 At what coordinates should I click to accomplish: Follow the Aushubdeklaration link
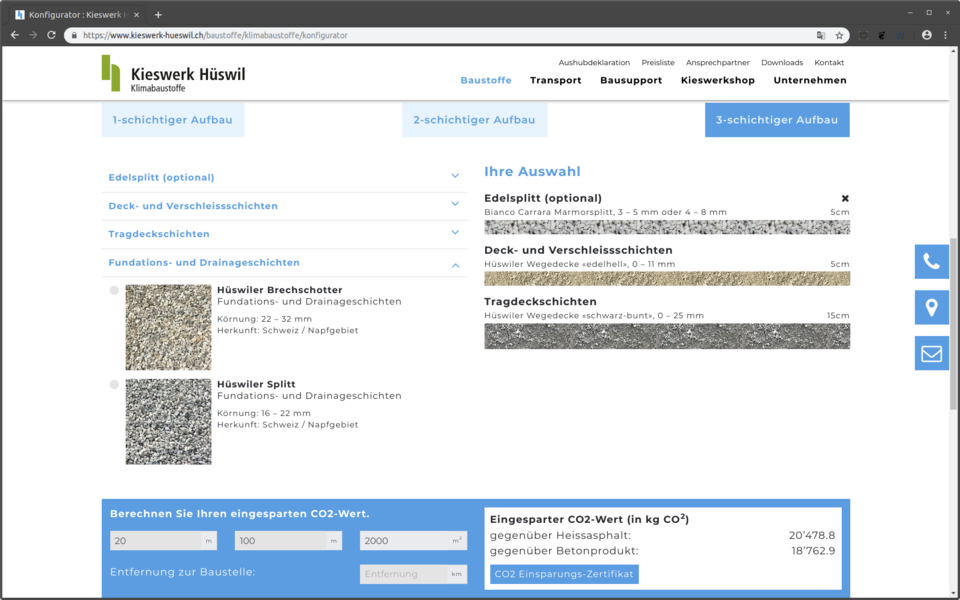click(x=594, y=62)
